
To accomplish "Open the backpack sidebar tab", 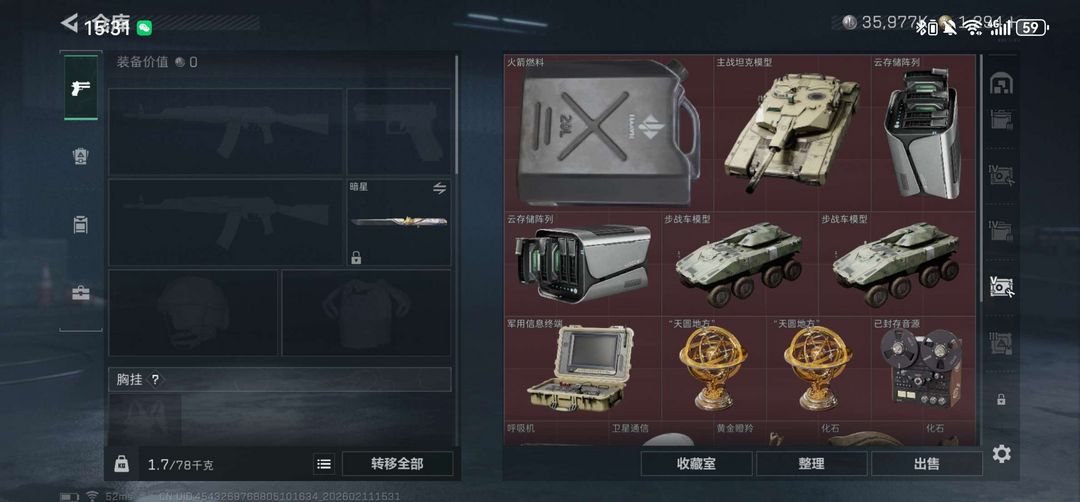I will 81,224.
